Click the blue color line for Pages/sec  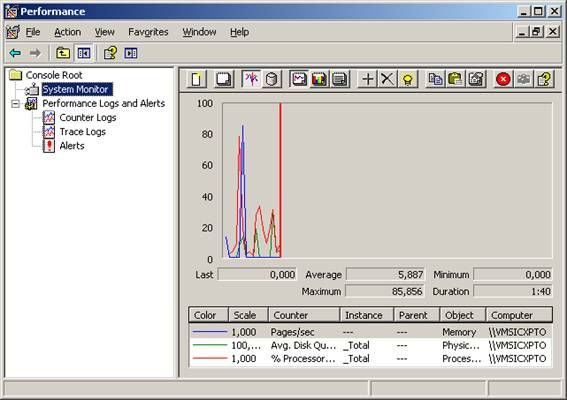click(x=210, y=332)
